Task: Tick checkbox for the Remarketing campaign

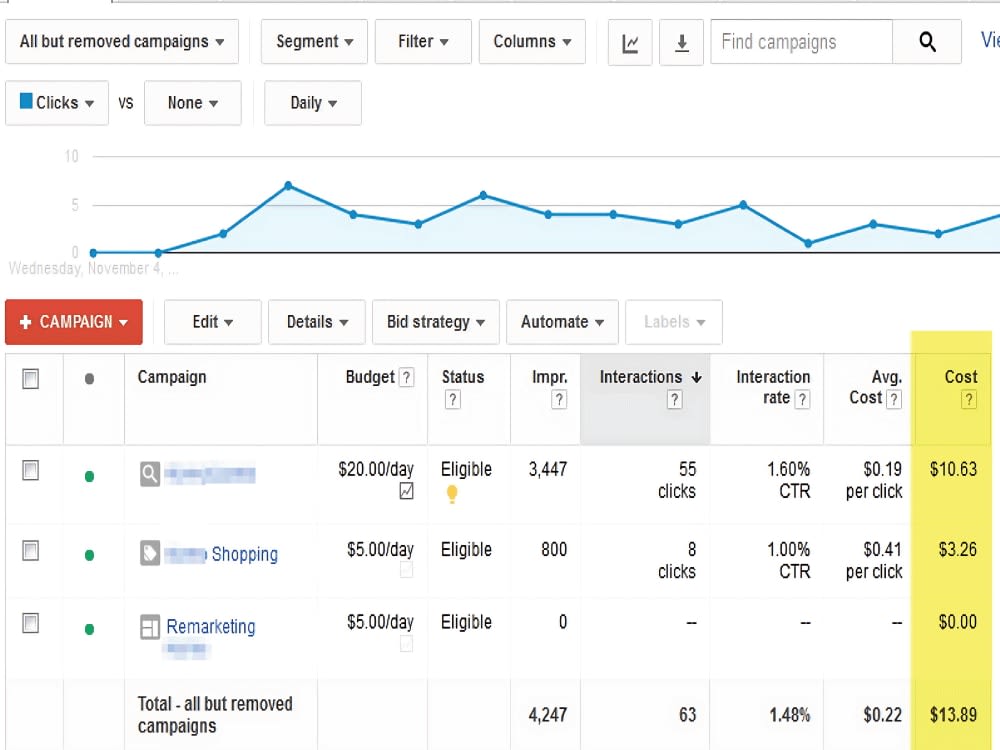Action: tap(31, 623)
